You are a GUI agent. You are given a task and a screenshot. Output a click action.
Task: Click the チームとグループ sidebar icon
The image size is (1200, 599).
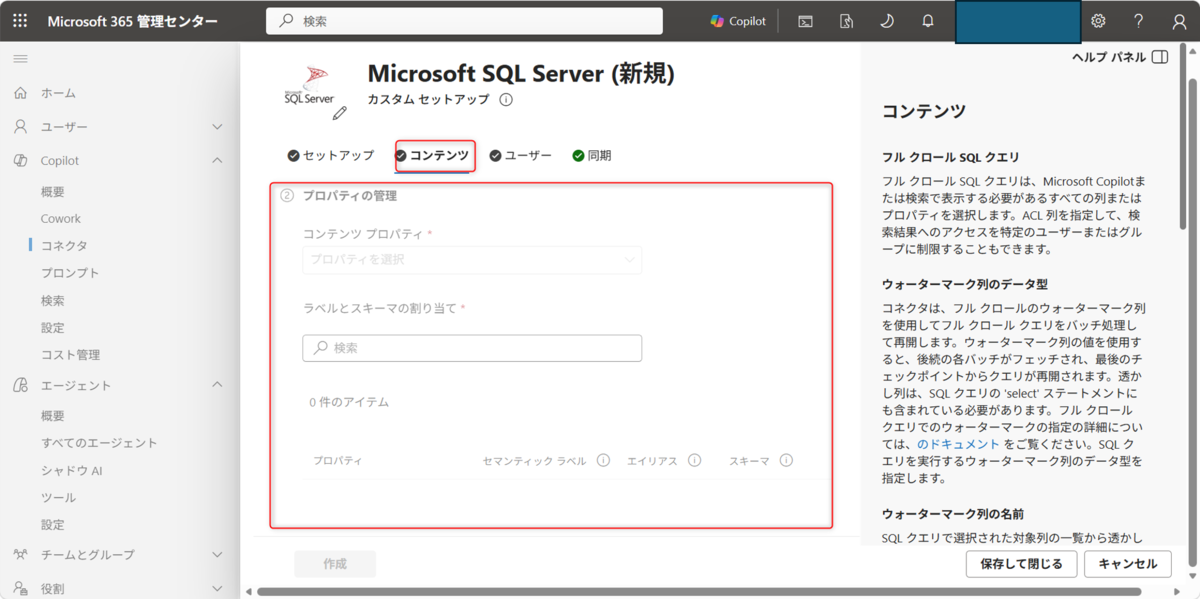20,554
